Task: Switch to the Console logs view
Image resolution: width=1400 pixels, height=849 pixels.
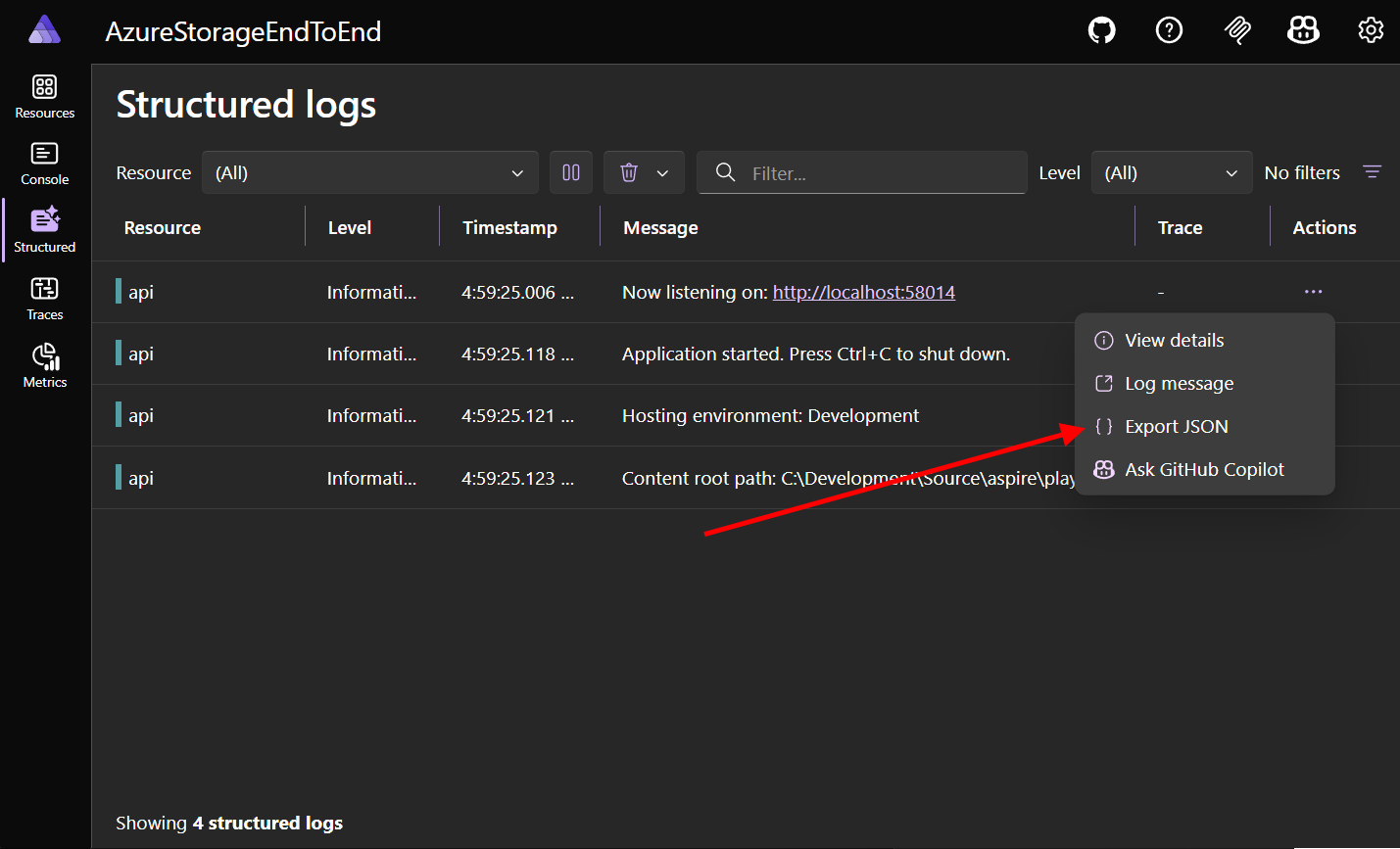Action: pyautogui.click(x=44, y=163)
